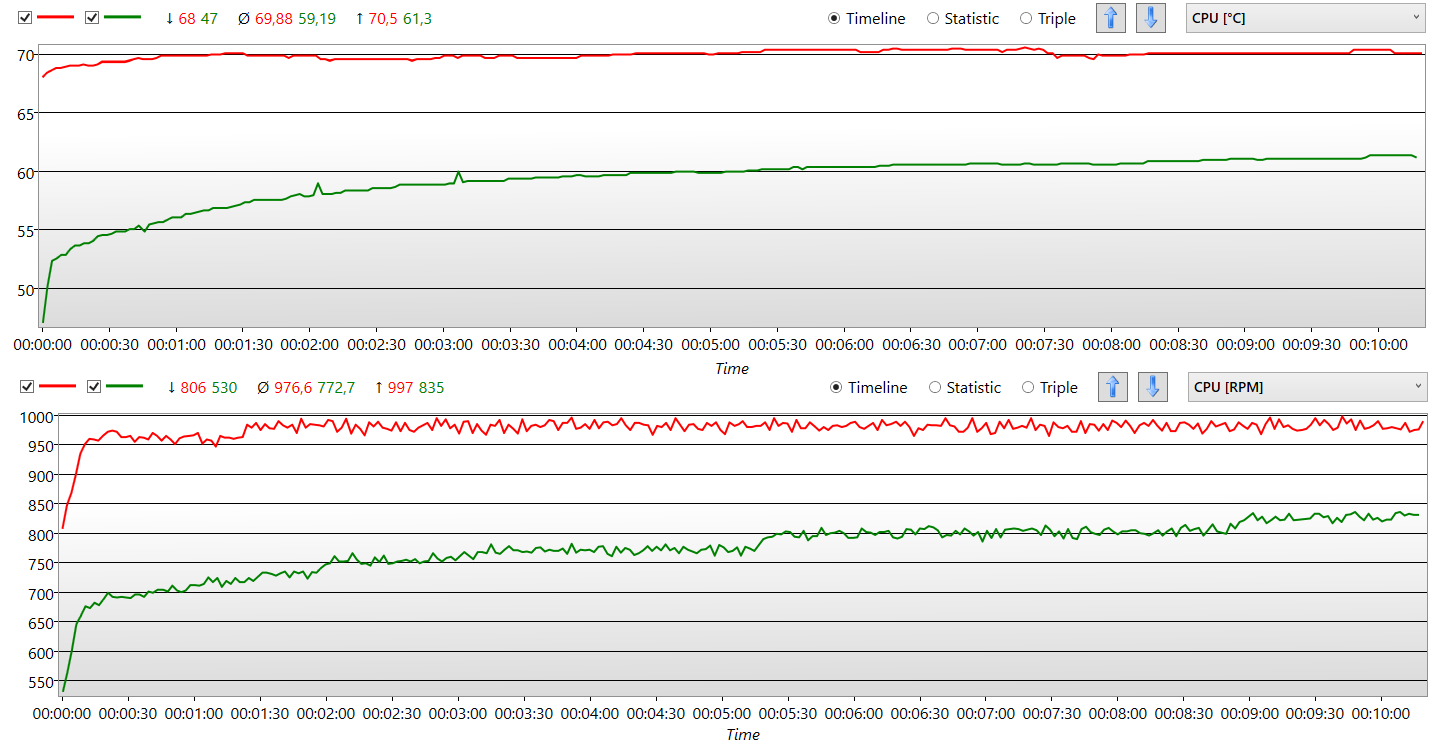Click the red average temperature value 69,88
The image size is (1433, 746).
pyautogui.click(x=274, y=19)
